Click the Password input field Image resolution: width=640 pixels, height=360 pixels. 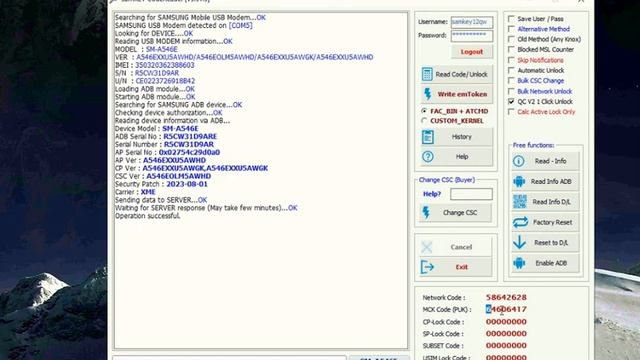(472, 36)
